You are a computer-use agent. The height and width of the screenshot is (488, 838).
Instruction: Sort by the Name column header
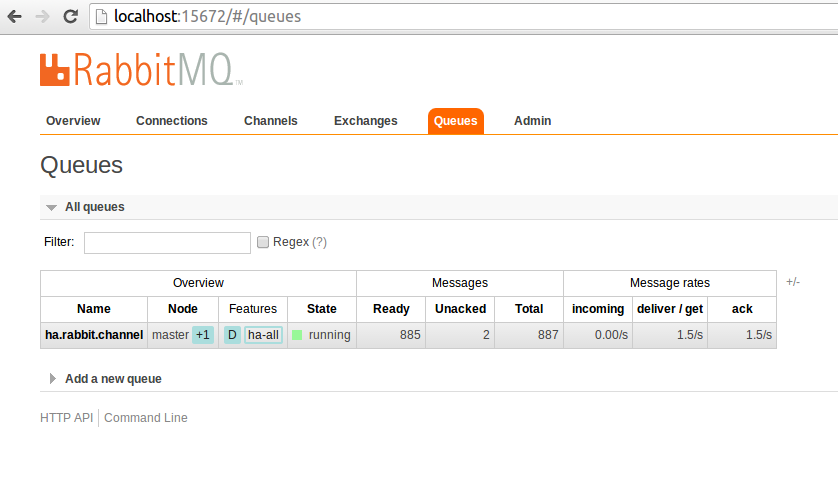[94, 309]
